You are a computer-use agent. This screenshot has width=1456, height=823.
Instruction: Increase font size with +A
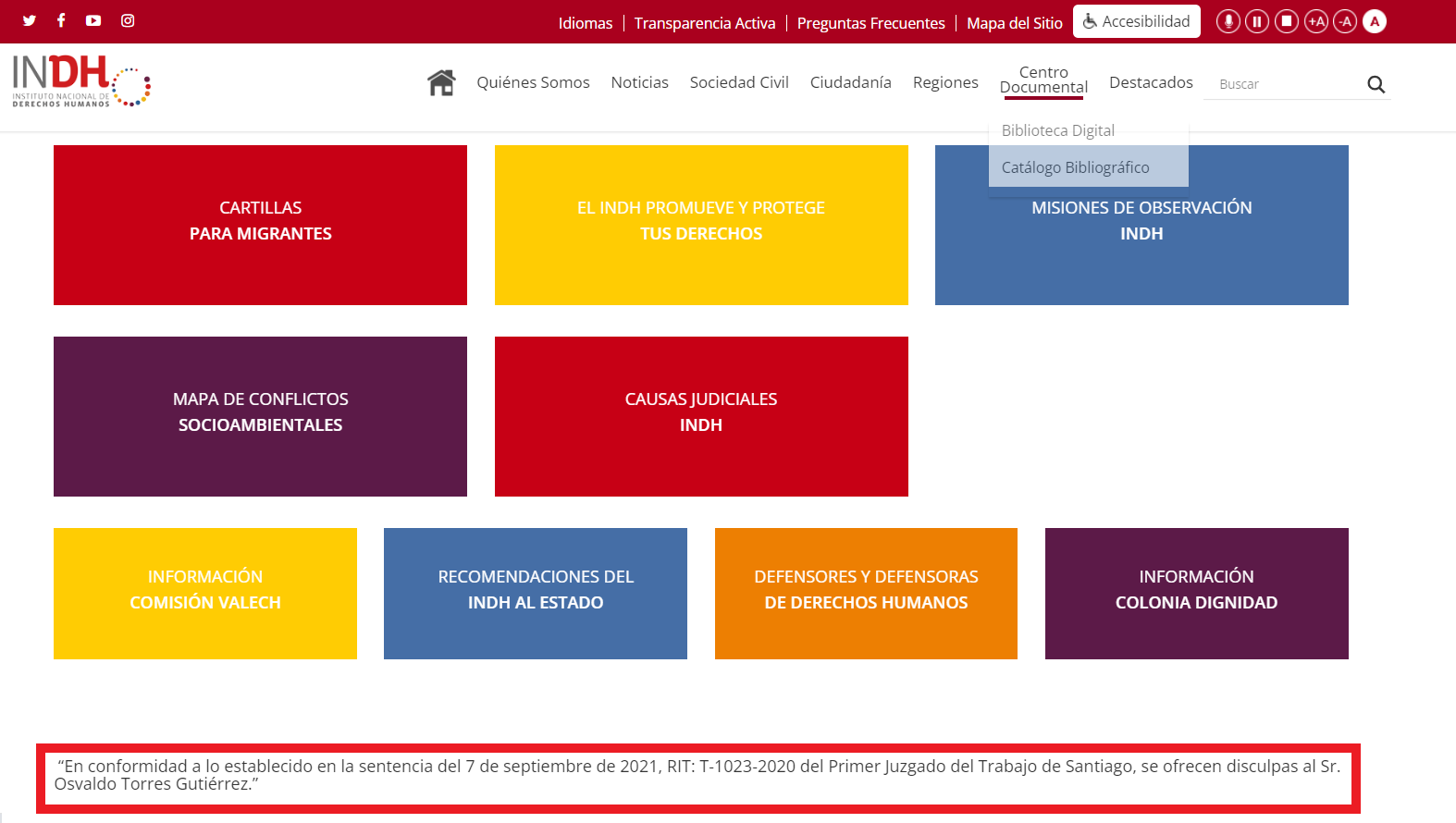(x=1316, y=21)
